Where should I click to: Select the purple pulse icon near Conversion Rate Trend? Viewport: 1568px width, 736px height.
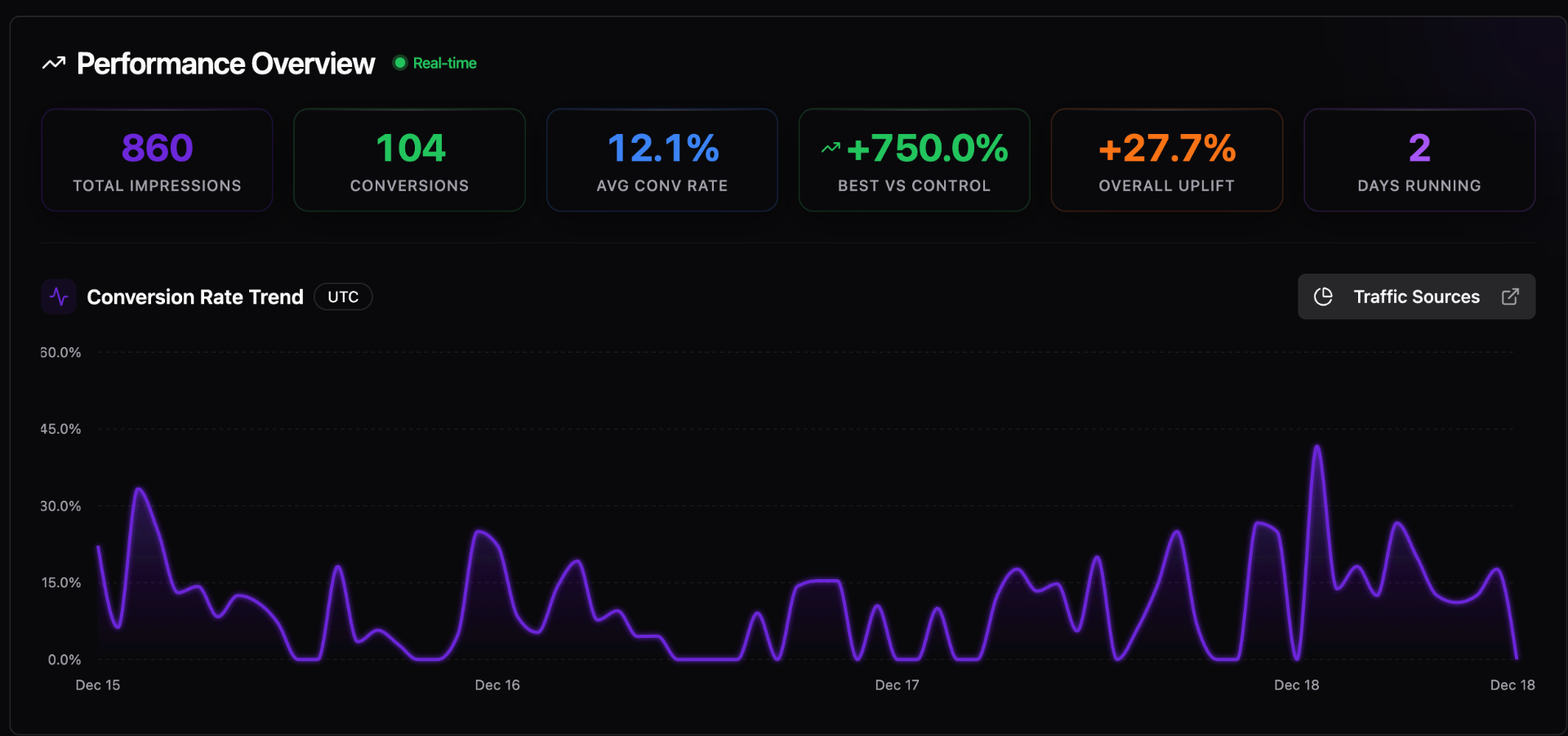(58, 297)
